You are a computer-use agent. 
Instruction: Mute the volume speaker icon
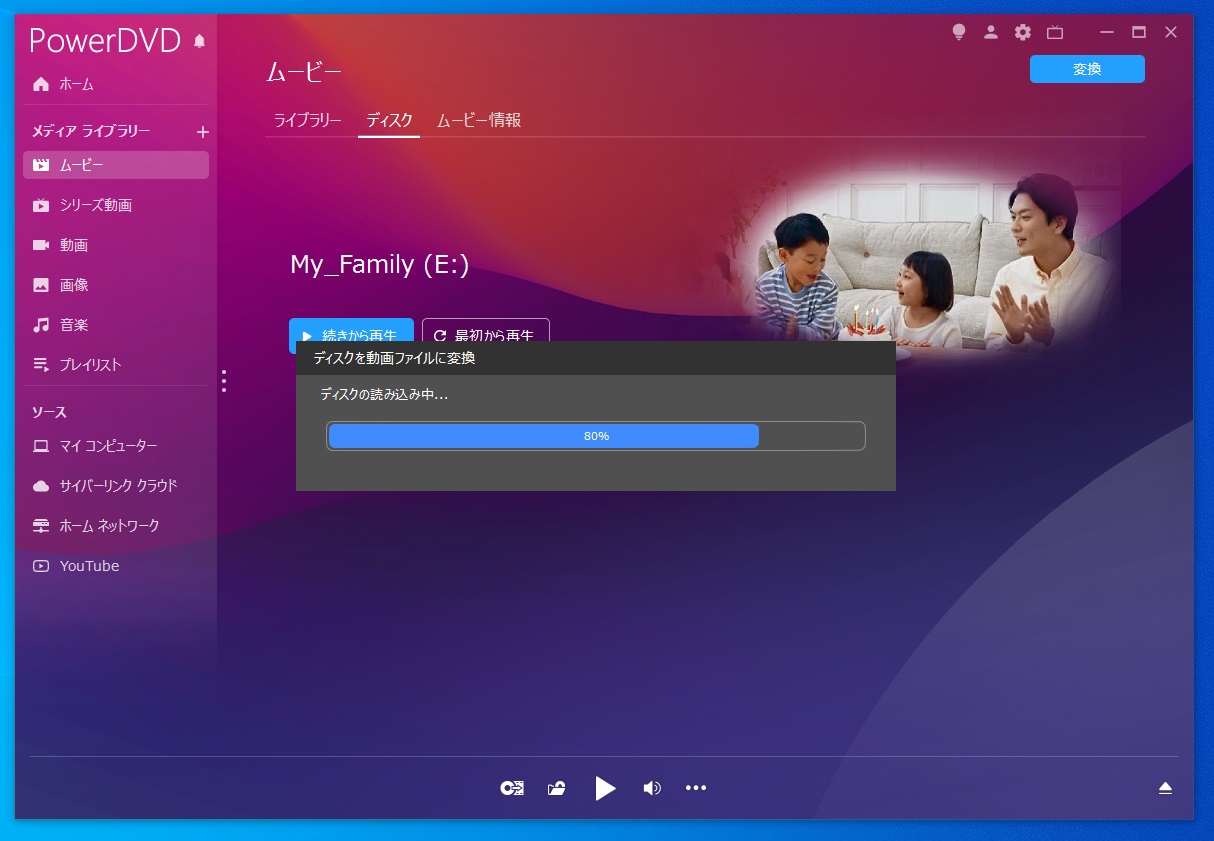(652, 788)
